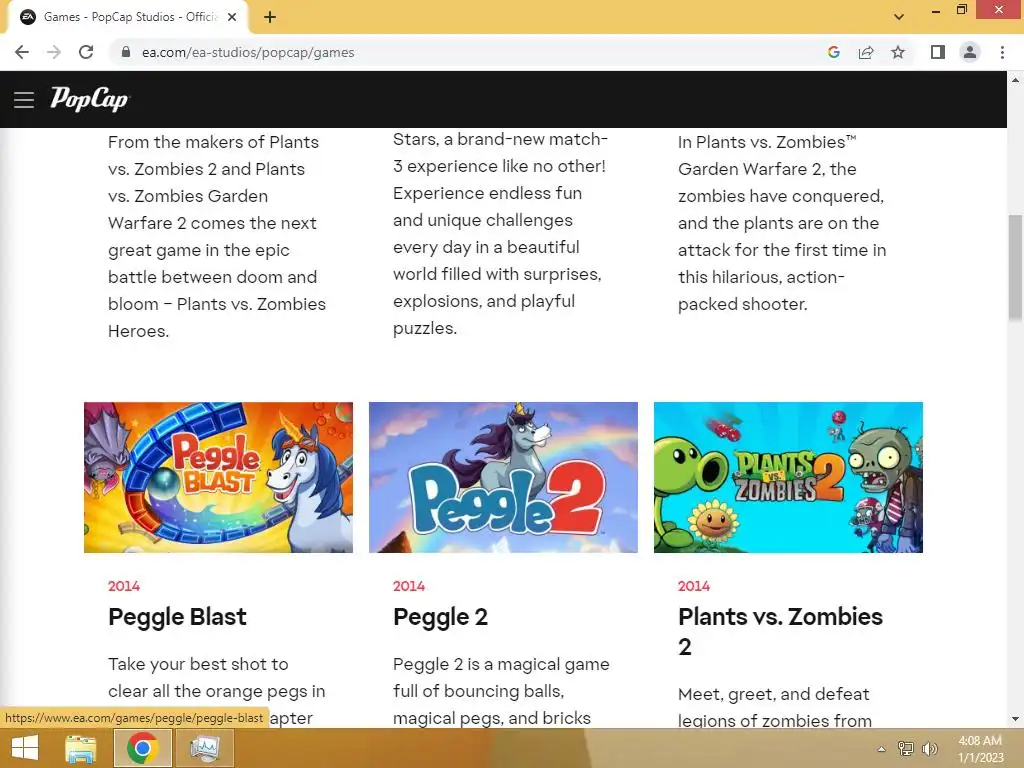
Task: Click the match-3 experience description text
Action: [x=501, y=234]
